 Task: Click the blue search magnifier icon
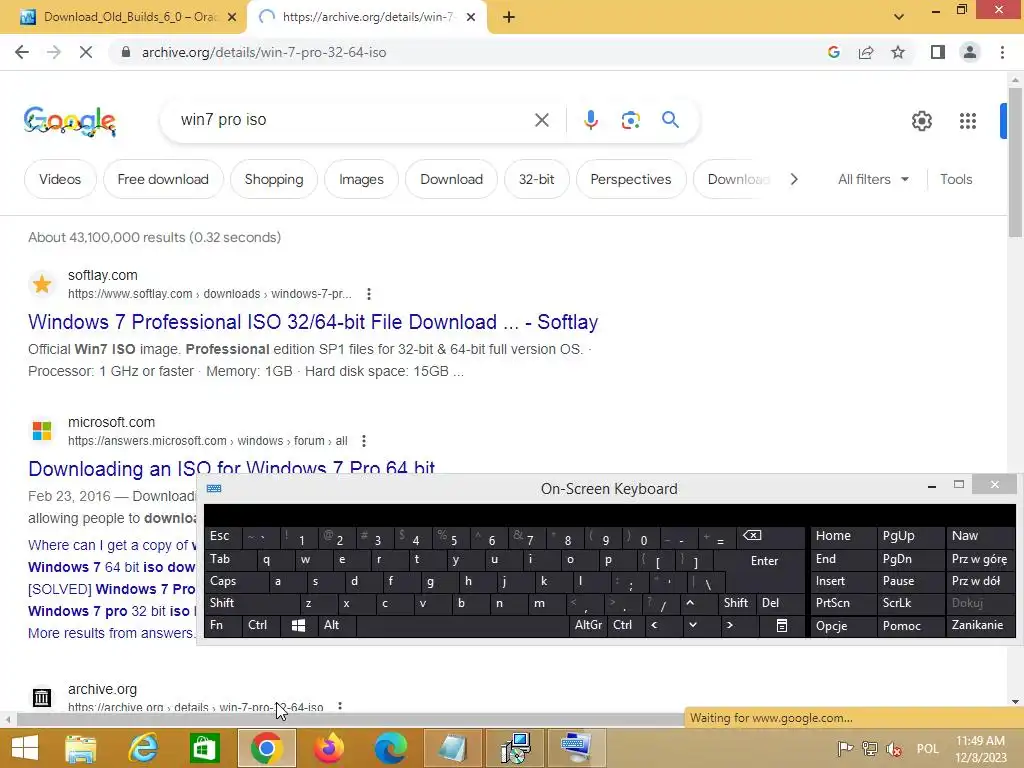click(x=670, y=120)
